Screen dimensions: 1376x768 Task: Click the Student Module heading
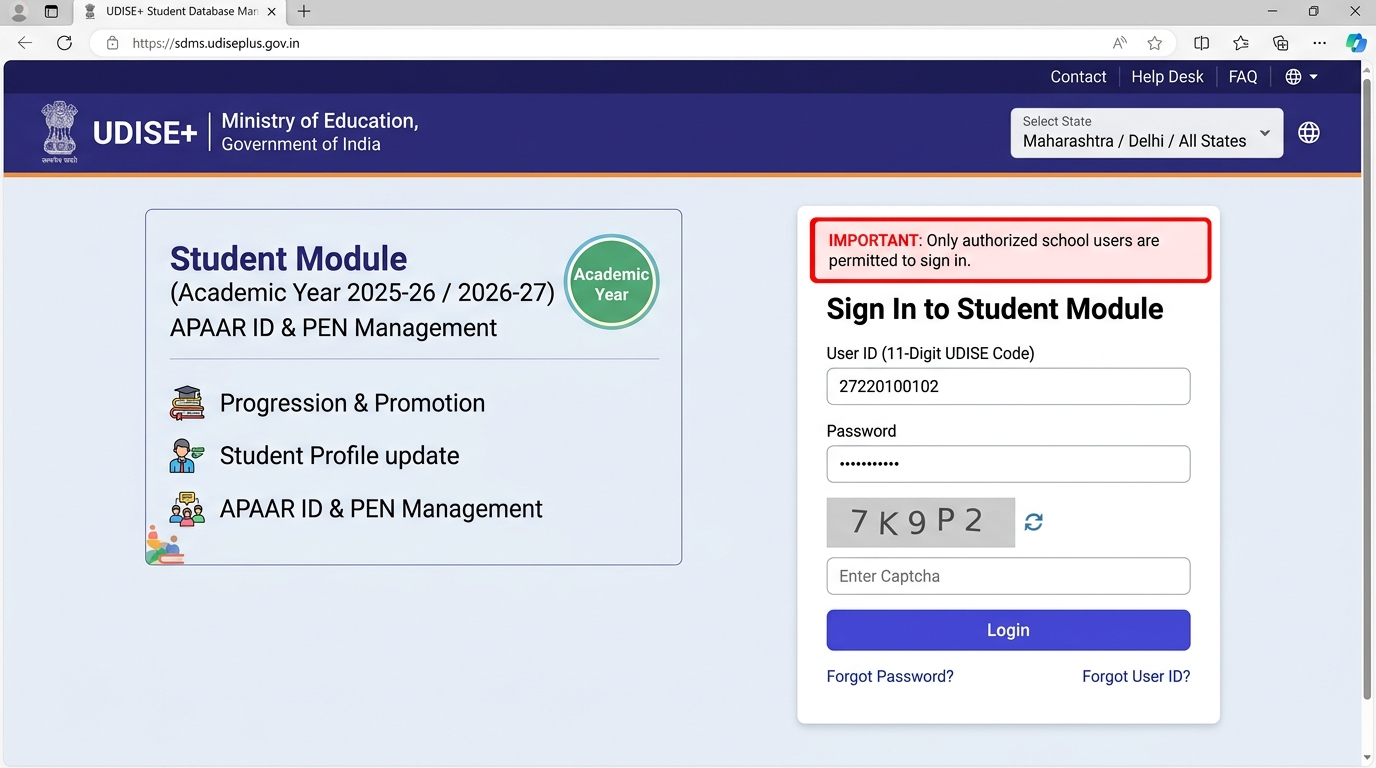[x=288, y=259]
